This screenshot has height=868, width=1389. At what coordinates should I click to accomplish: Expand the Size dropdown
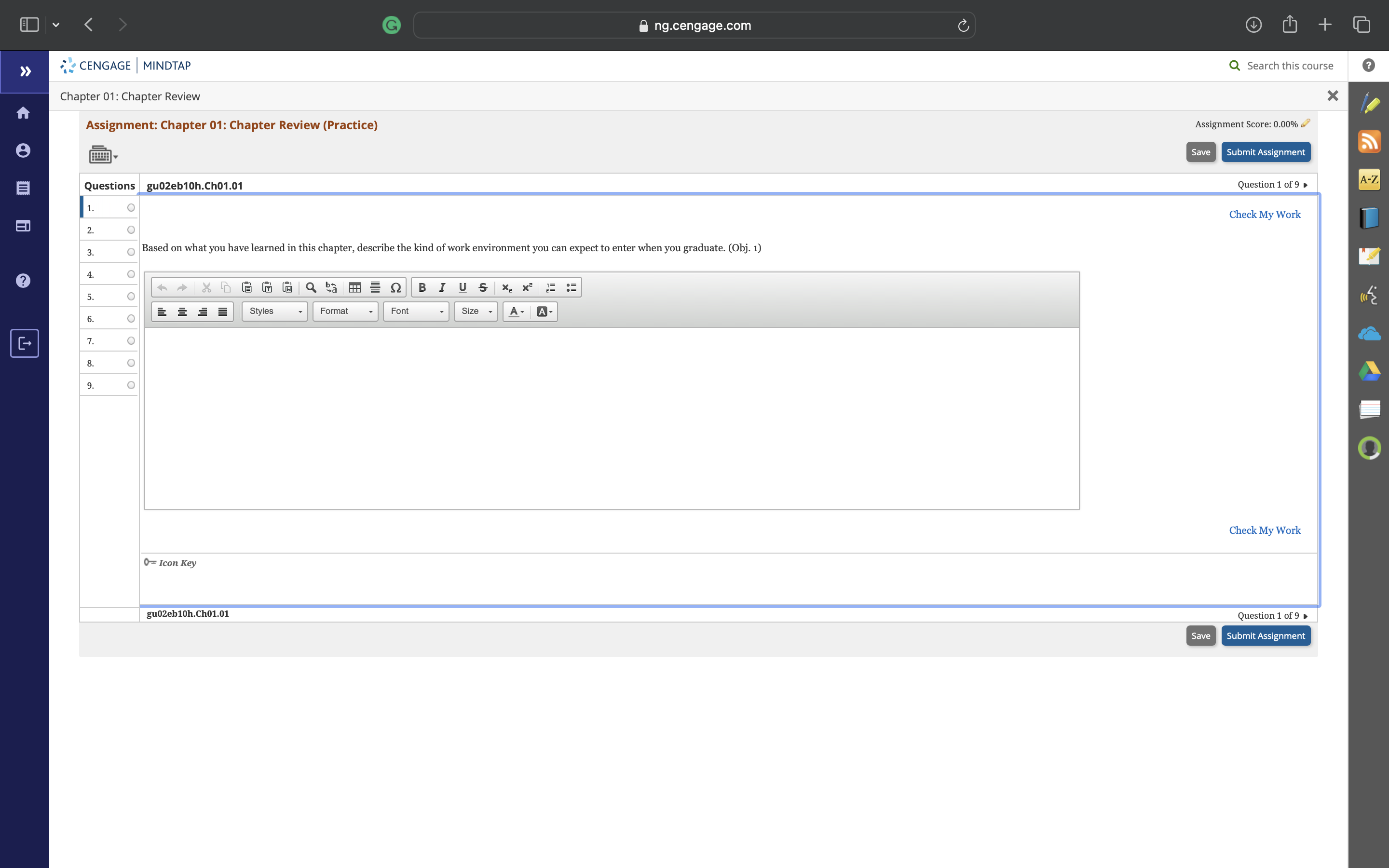coord(476,311)
